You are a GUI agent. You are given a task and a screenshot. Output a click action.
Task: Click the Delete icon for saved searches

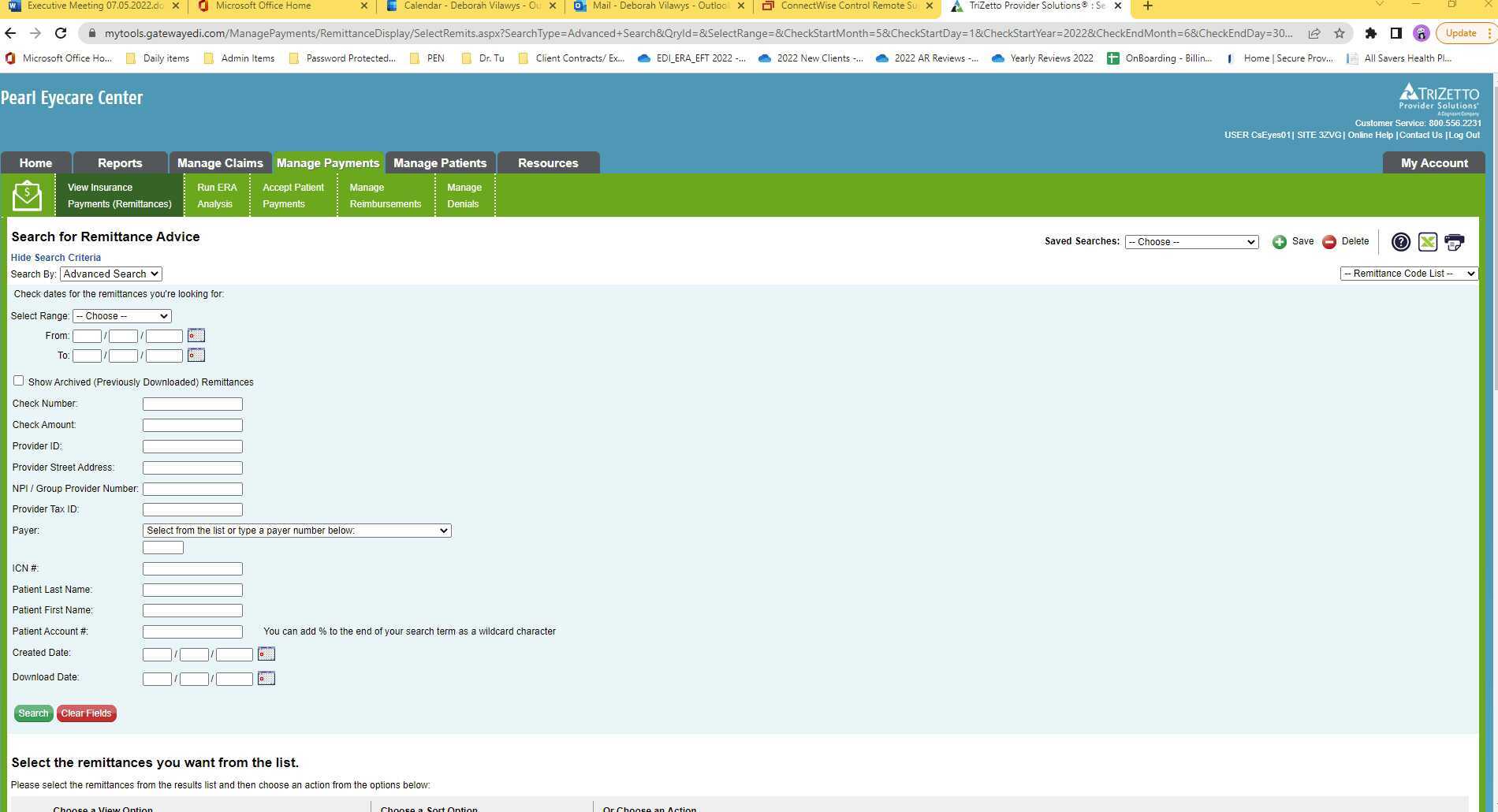tap(1329, 242)
